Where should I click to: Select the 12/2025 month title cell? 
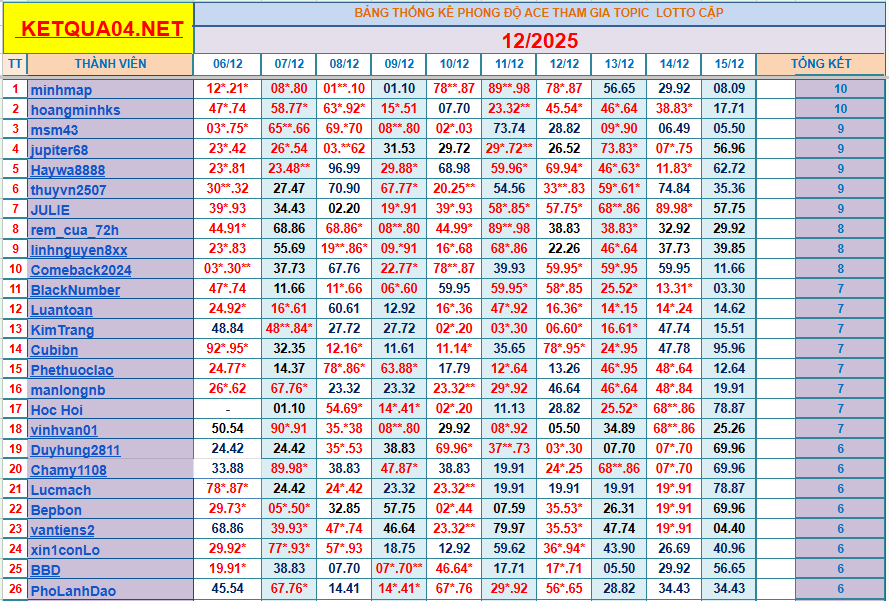(x=539, y=41)
